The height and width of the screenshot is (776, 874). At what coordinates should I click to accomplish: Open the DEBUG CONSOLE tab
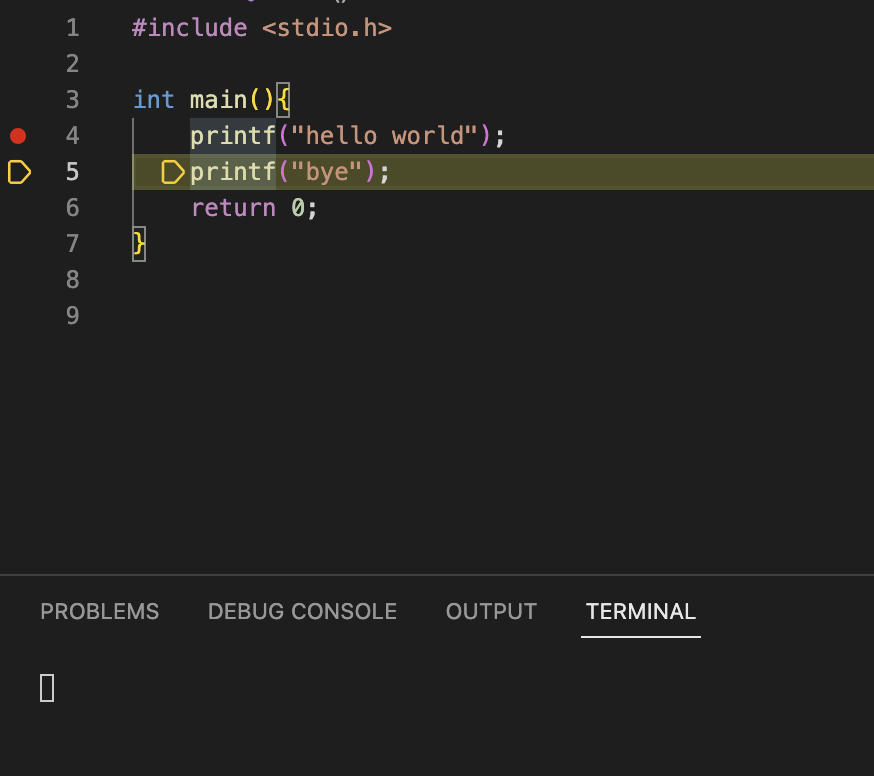pos(302,612)
